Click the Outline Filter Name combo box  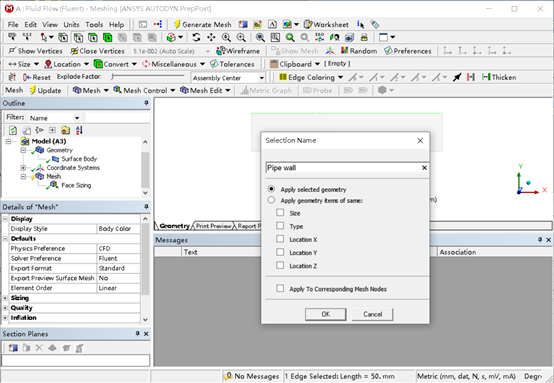[x=55, y=118]
